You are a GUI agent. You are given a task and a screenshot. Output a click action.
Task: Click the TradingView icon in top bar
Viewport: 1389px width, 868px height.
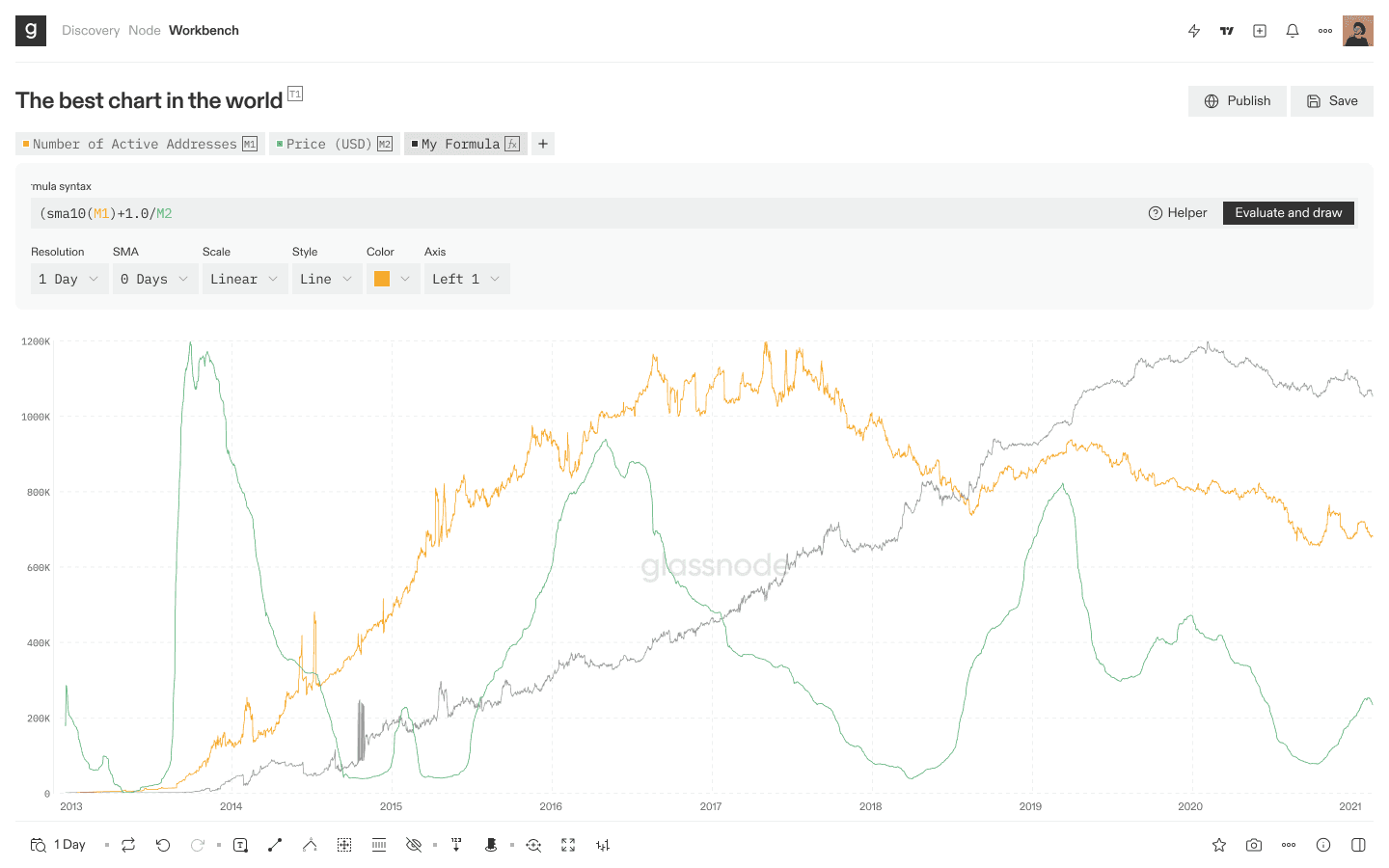tap(1227, 31)
